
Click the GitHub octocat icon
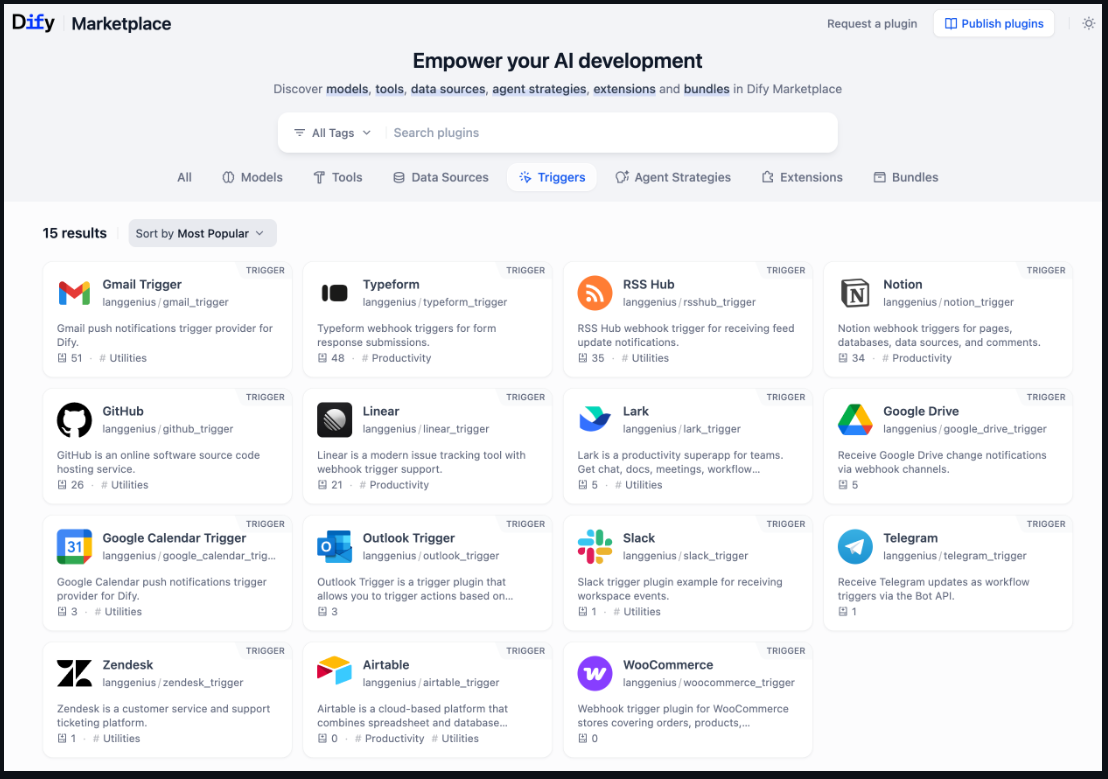(74, 420)
